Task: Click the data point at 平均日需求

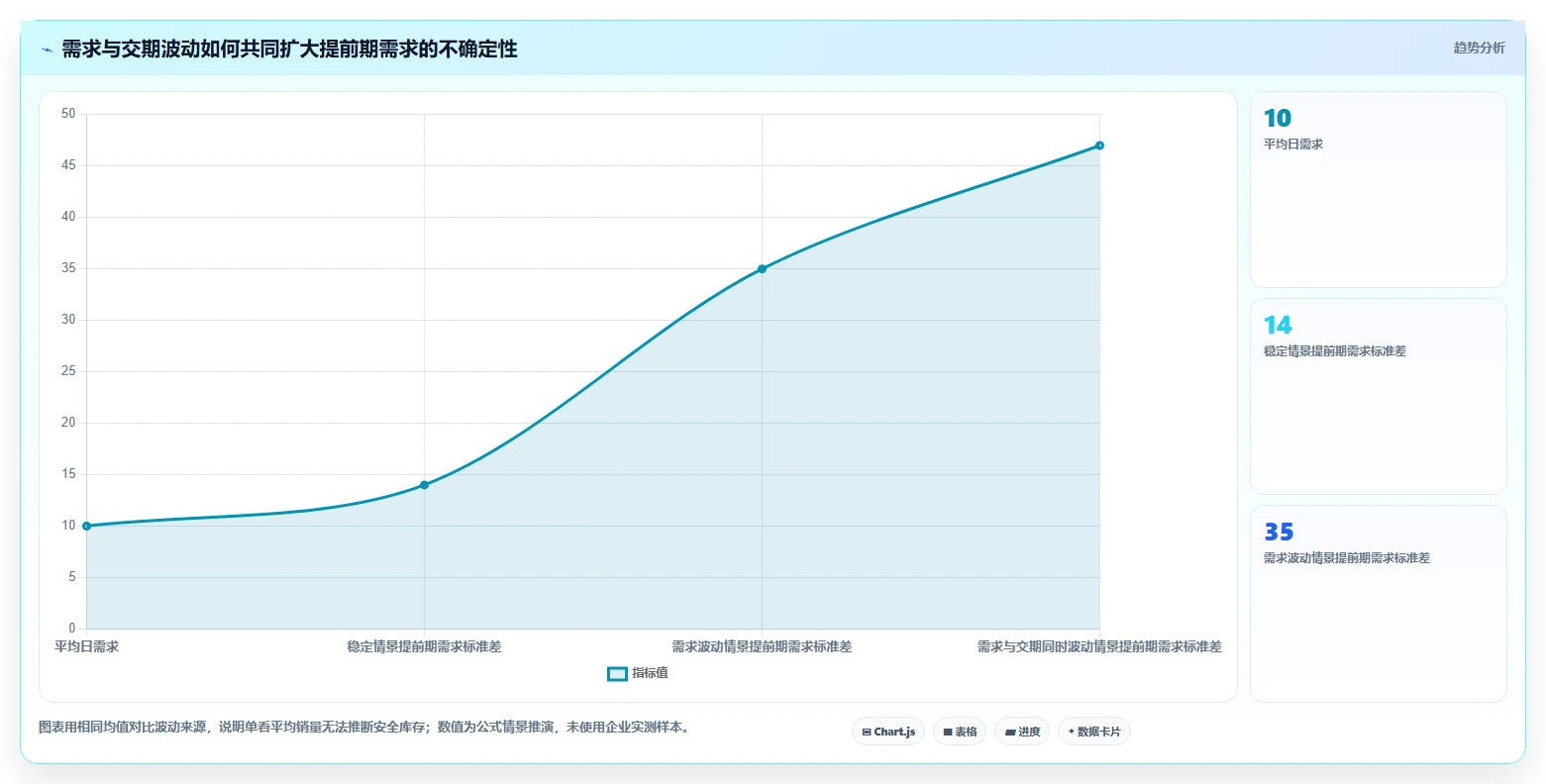Action: (x=87, y=526)
